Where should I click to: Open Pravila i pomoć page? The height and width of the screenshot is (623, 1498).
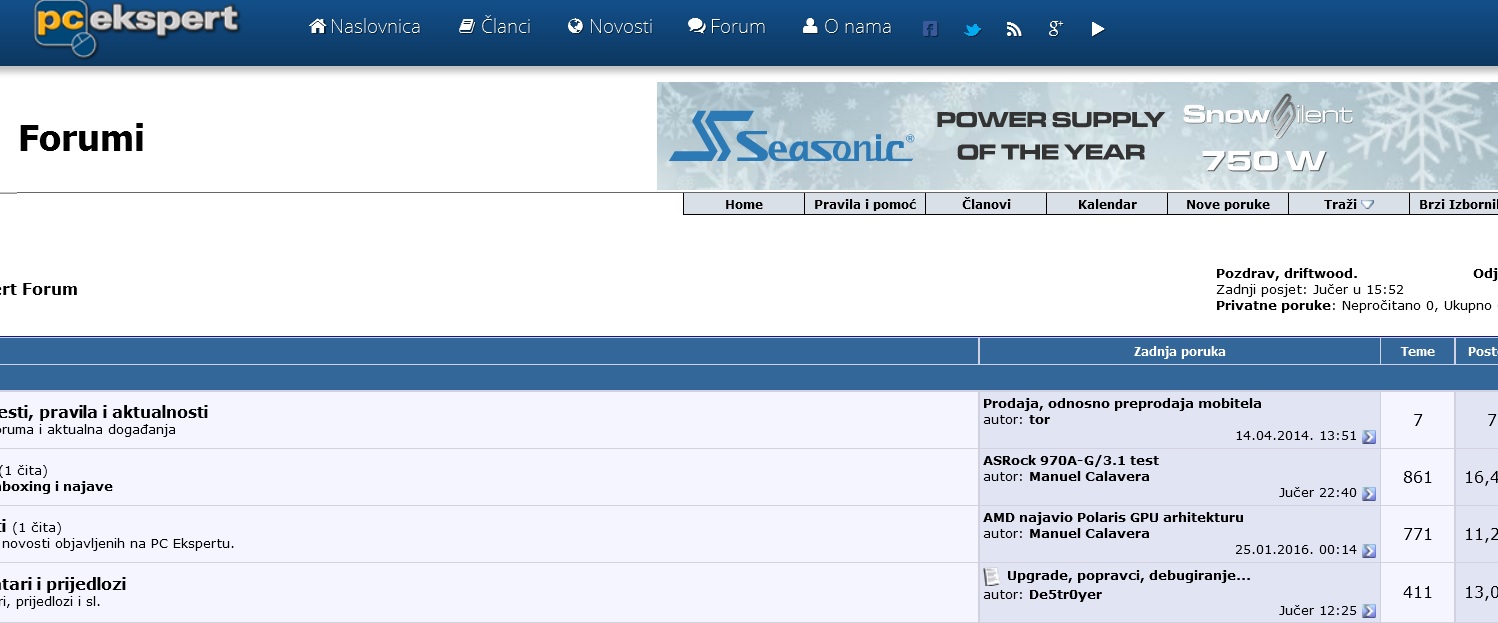point(865,204)
